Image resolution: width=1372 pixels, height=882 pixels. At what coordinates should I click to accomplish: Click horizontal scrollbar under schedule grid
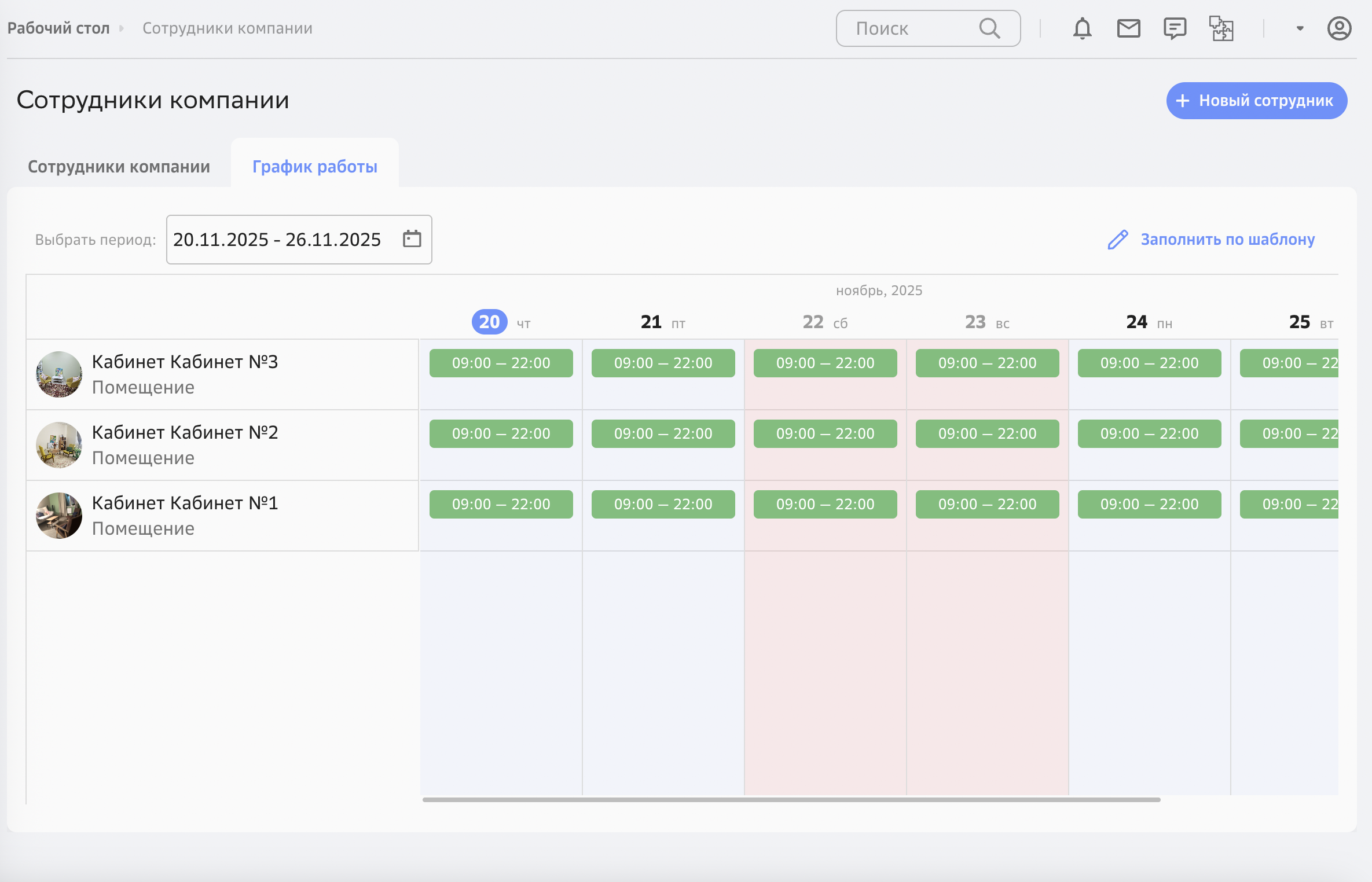point(791,800)
